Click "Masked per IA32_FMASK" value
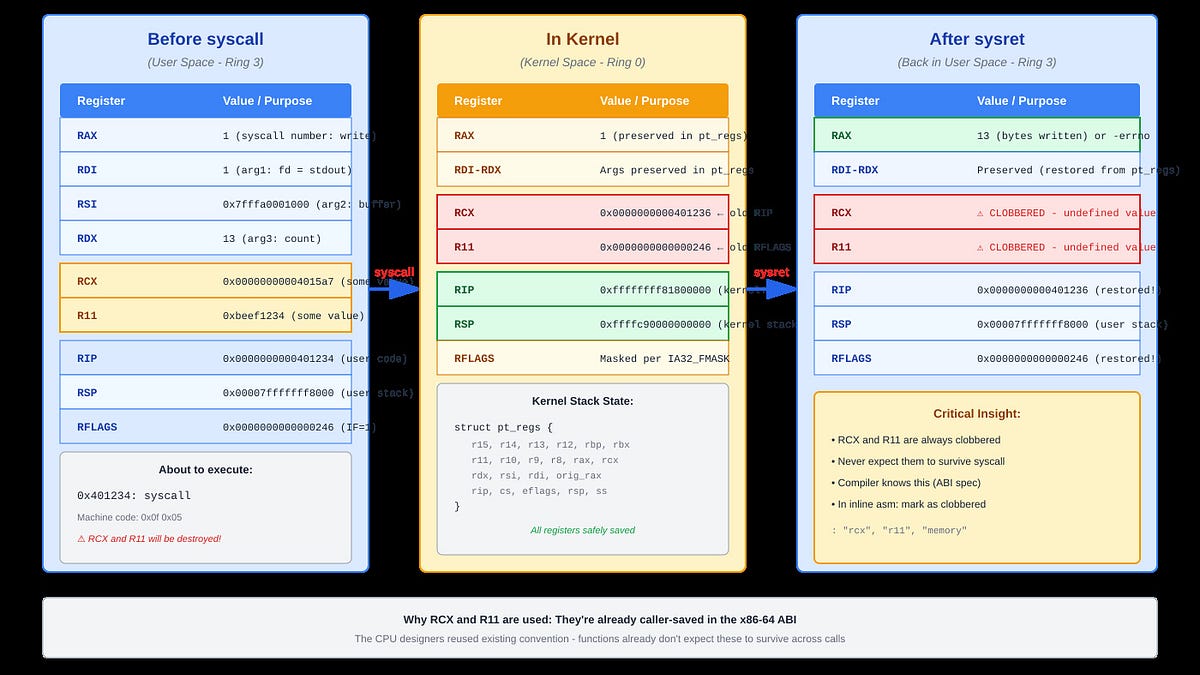The height and width of the screenshot is (675, 1200). point(664,359)
